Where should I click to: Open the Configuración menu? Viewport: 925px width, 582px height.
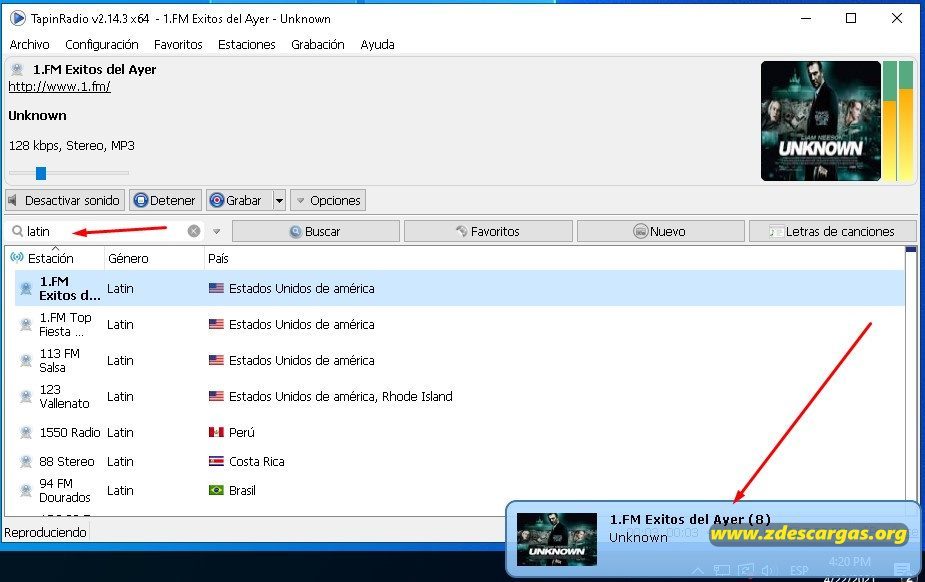pos(101,44)
